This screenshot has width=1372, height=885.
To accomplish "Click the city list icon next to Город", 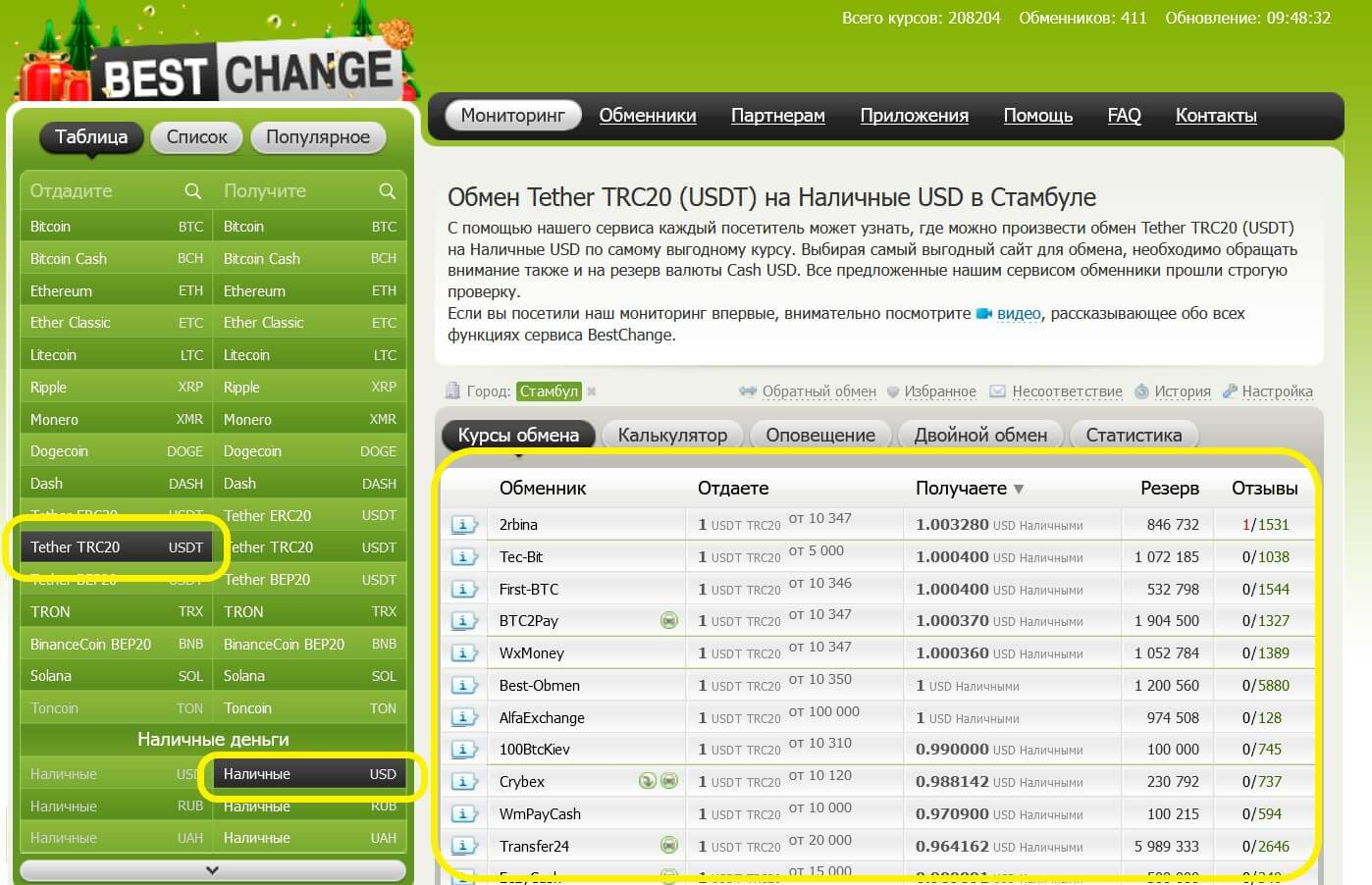I will (x=452, y=390).
